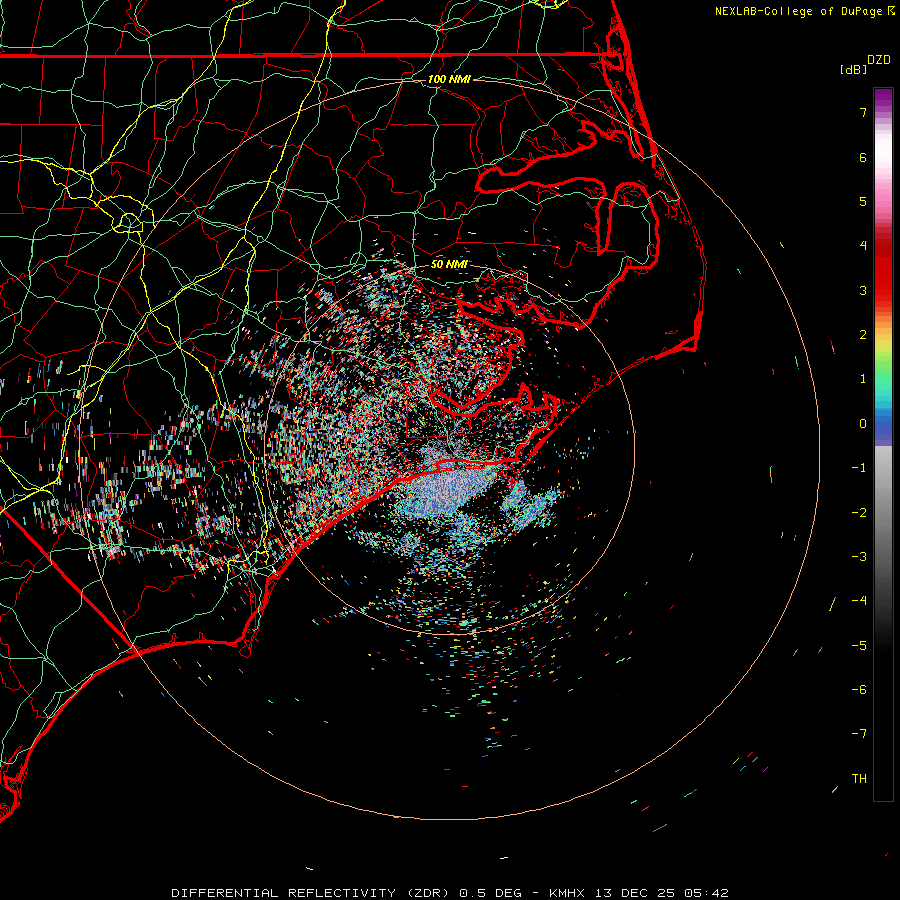
Task: Click the -6 value on the color scale
Action: pyautogui.click(x=859, y=690)
